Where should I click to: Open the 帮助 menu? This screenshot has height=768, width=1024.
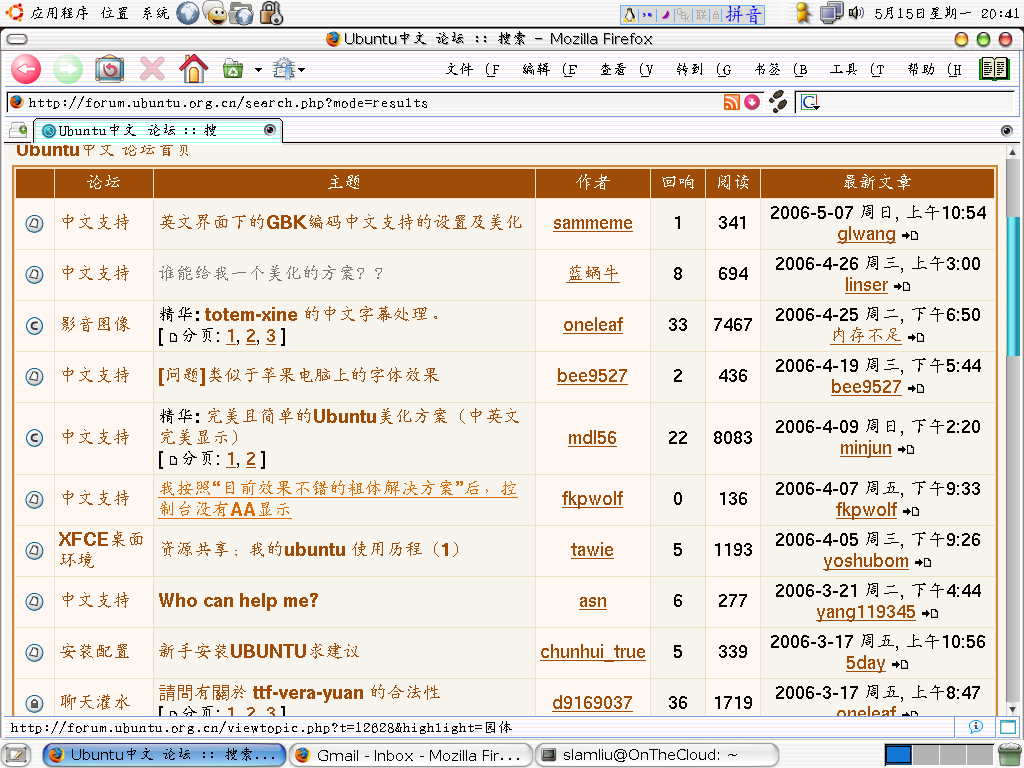[935, 69]
